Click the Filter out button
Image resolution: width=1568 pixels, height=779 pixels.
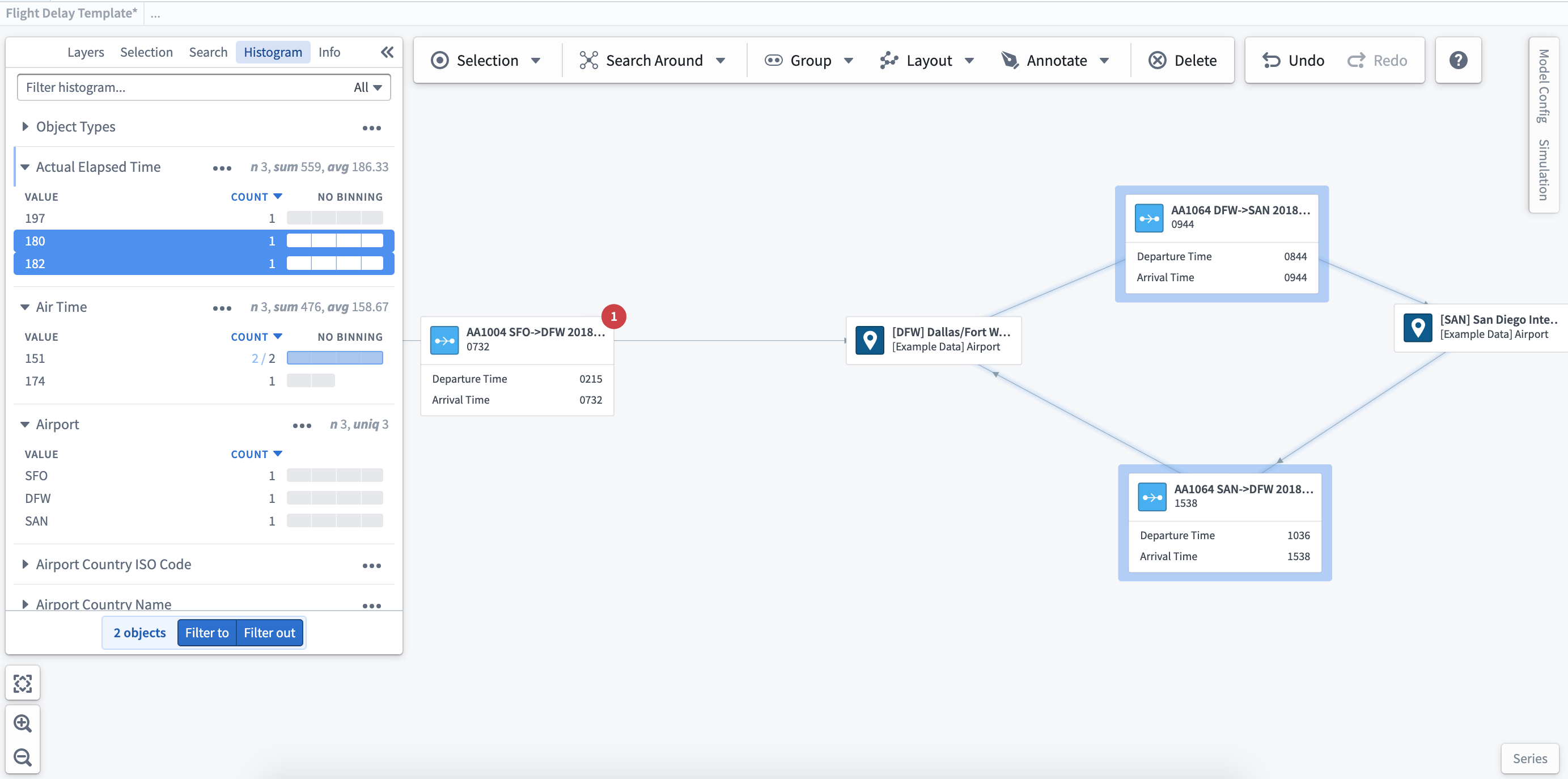[x=270, y=633]
